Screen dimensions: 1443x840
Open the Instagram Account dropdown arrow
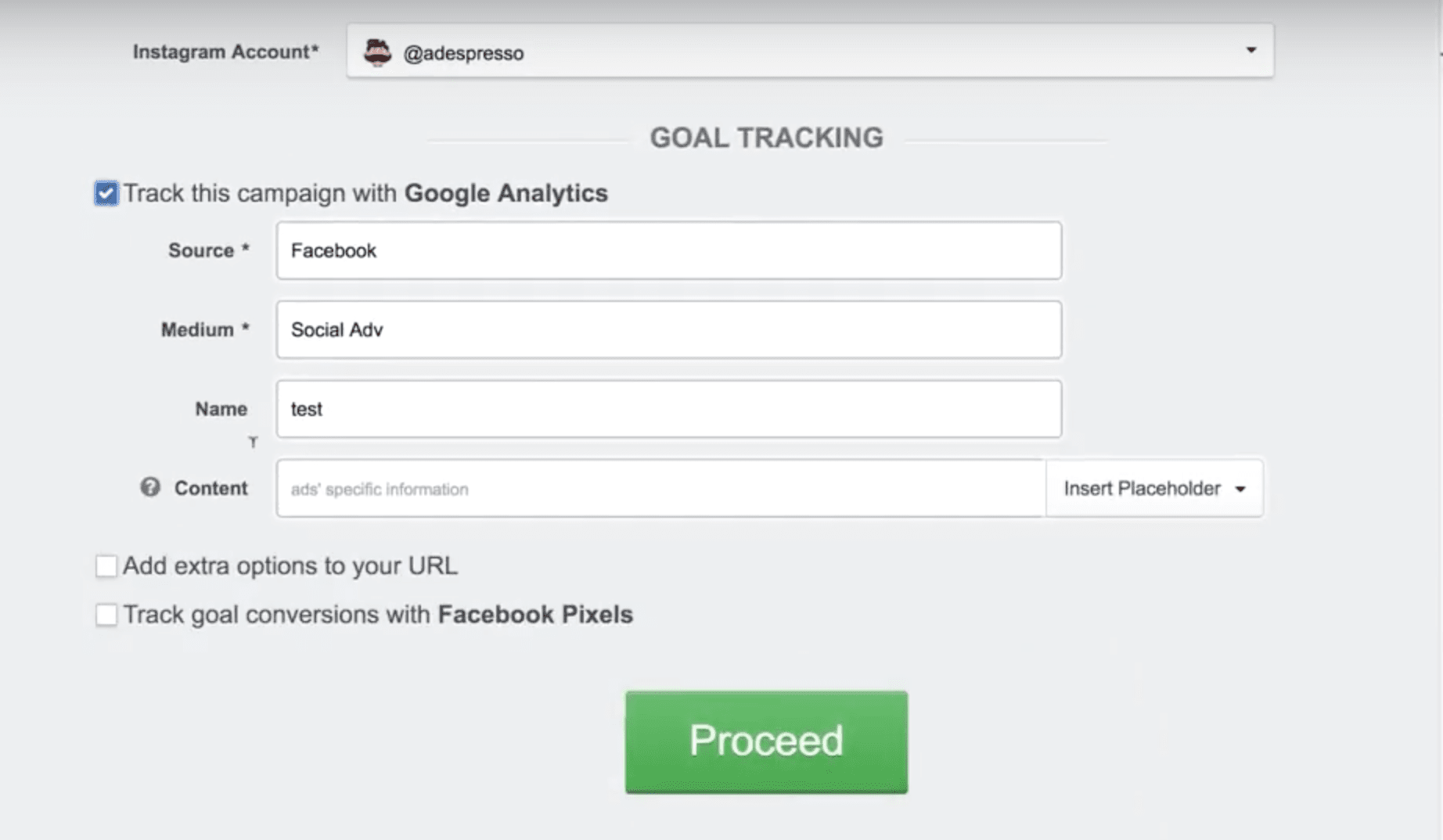tap(1251, 50)
